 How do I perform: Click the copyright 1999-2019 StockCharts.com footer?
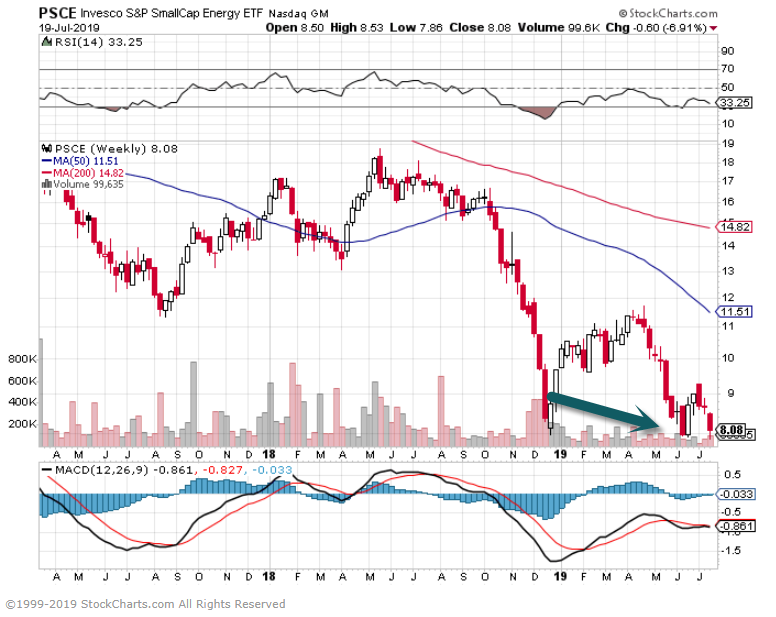click(146, 604)
